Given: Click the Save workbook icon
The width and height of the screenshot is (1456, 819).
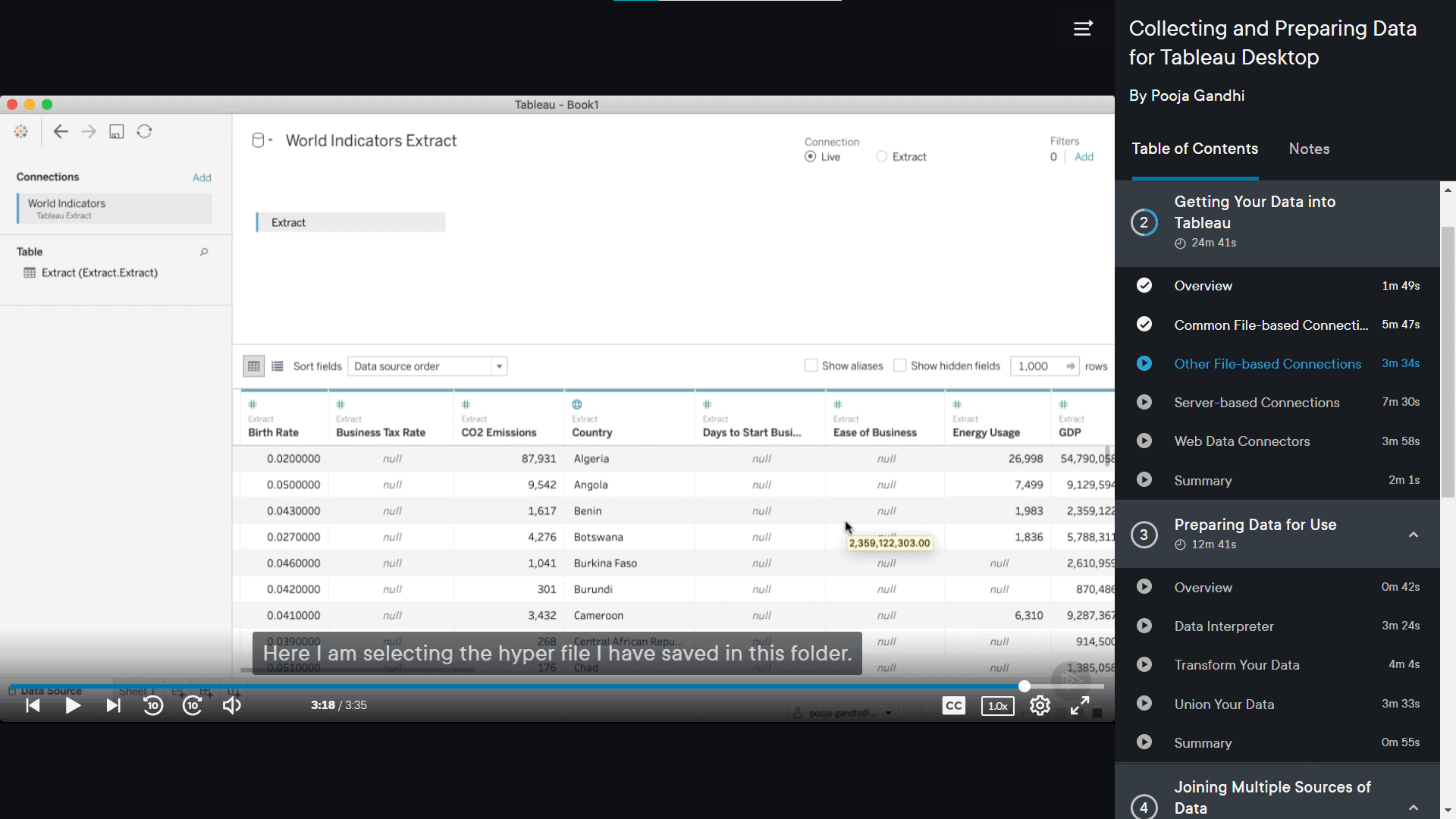Looking at the screenshot, I should pos(116,130).
